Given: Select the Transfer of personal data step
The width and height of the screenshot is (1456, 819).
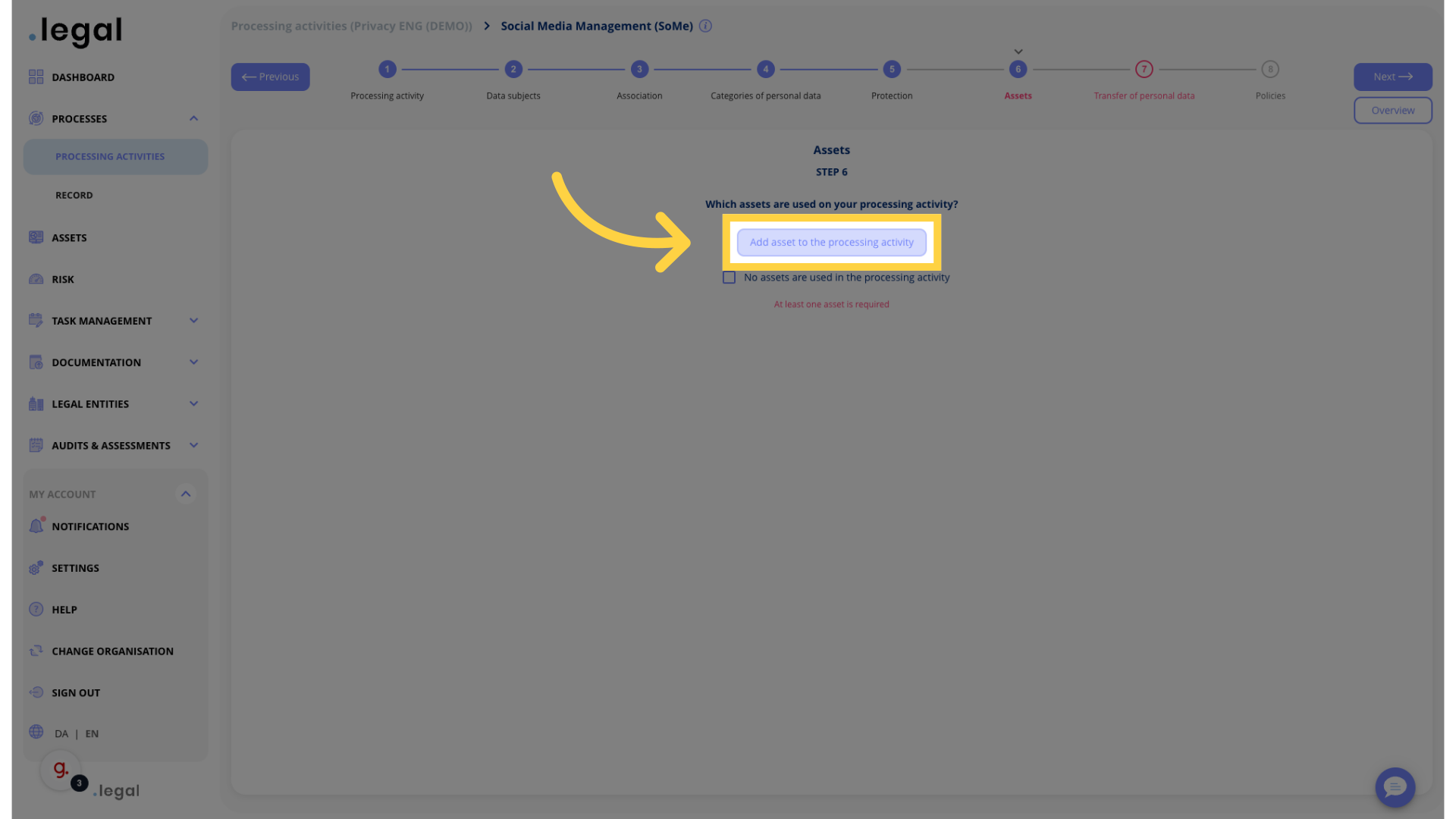Looking at the screenshot, I should pyautogui.click(x=1144, y=68).
